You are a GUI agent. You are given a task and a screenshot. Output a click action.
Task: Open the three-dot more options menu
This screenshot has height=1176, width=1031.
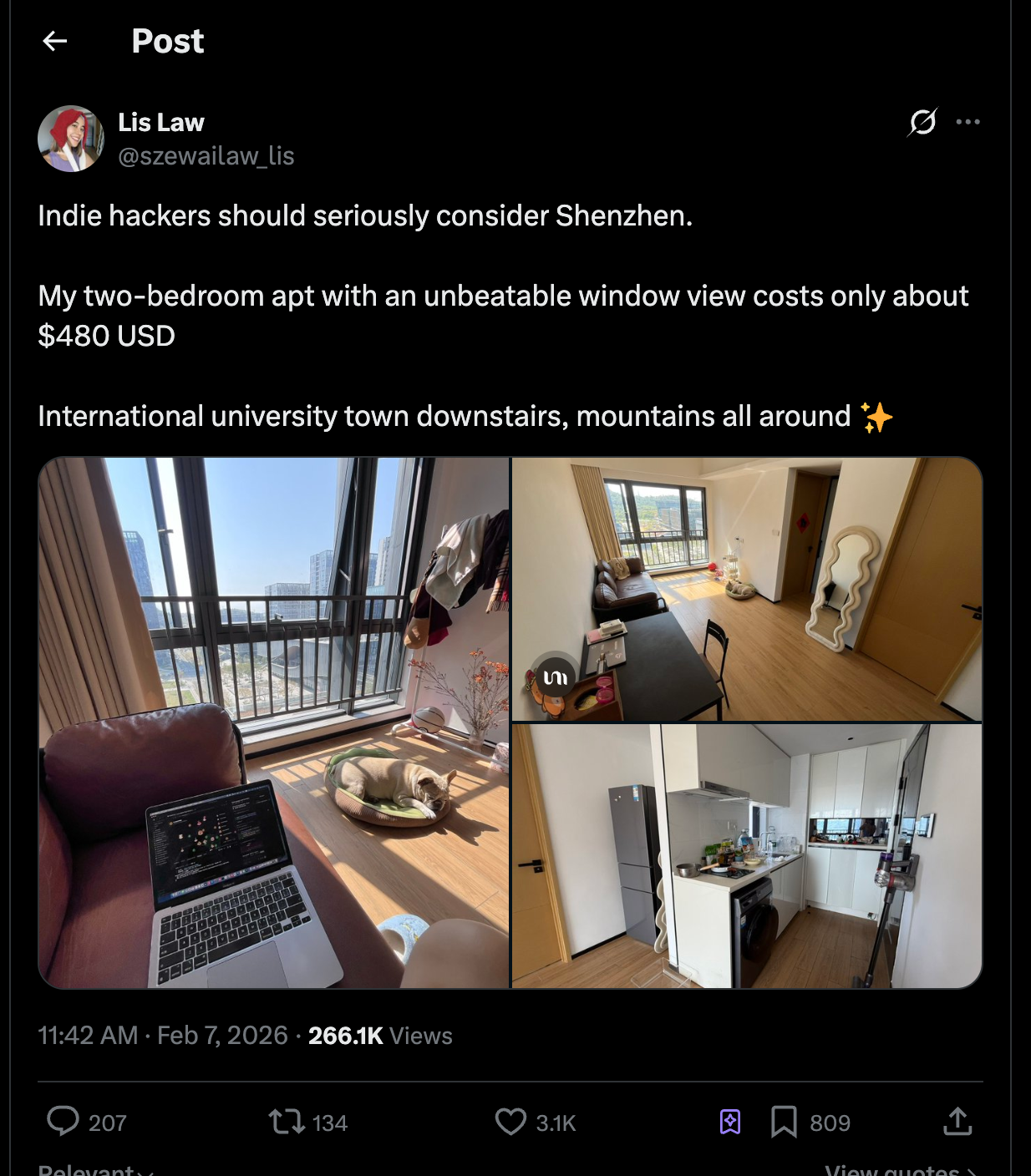968,122
